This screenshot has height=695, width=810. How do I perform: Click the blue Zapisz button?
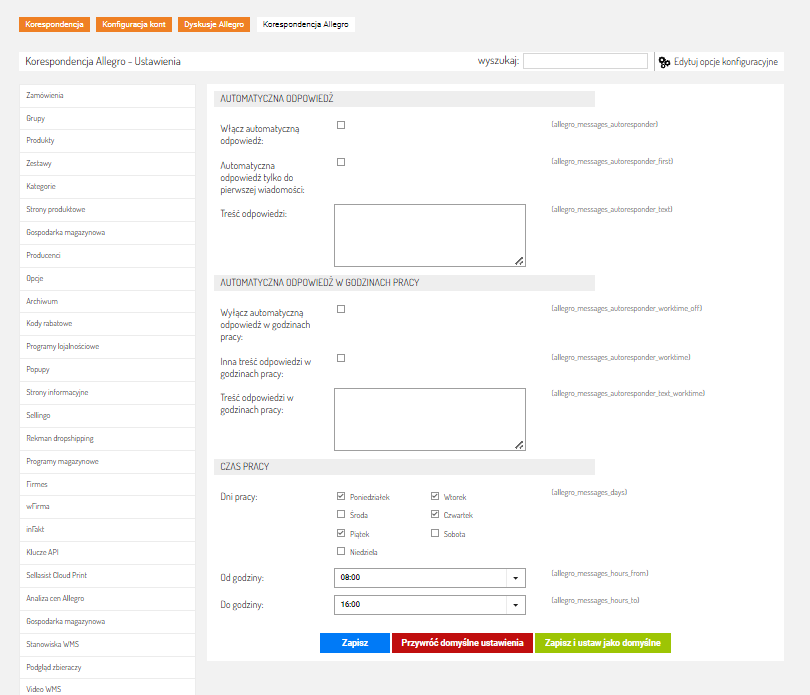point(355,643)
